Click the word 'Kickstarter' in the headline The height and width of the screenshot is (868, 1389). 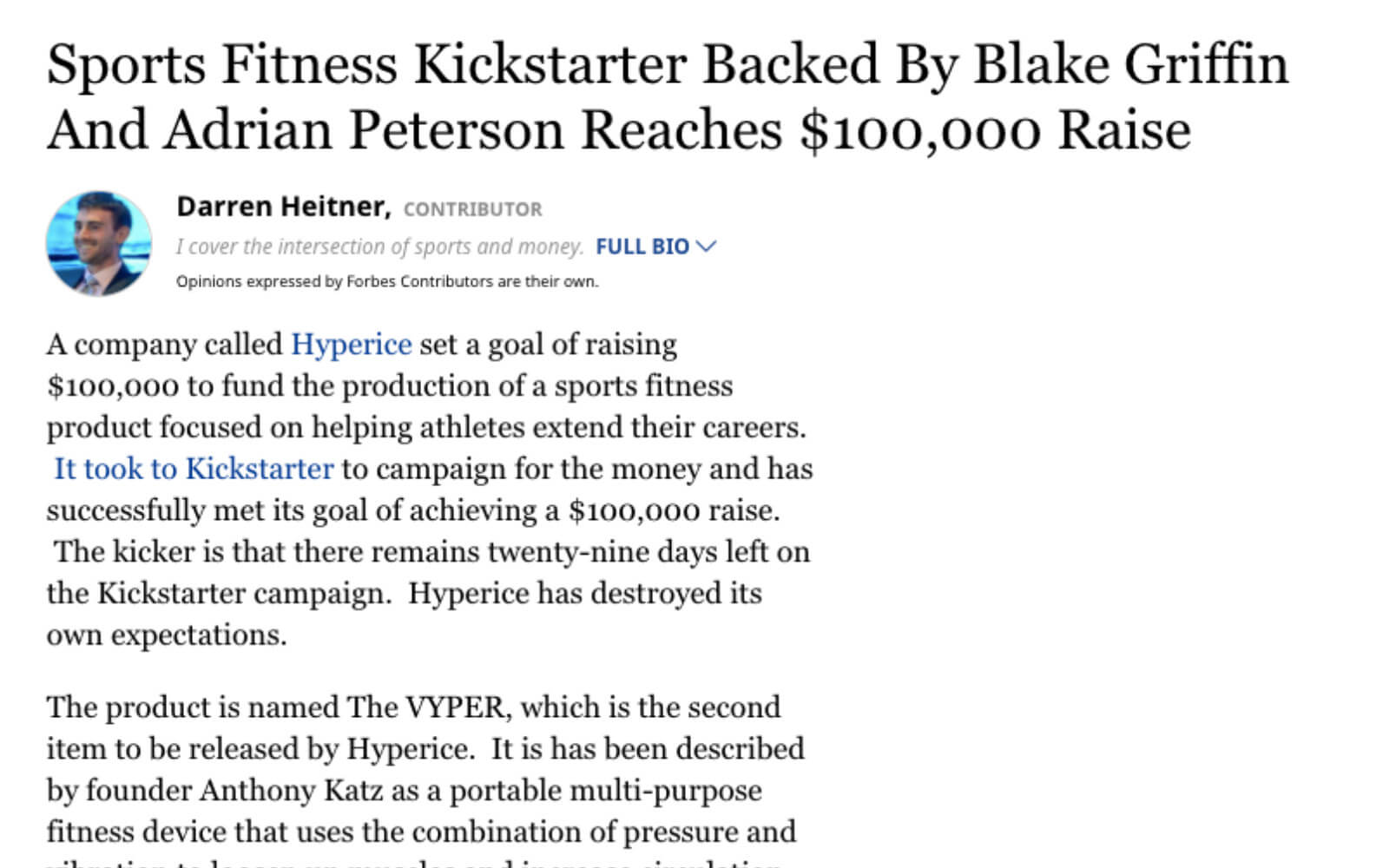click(550, 64)
